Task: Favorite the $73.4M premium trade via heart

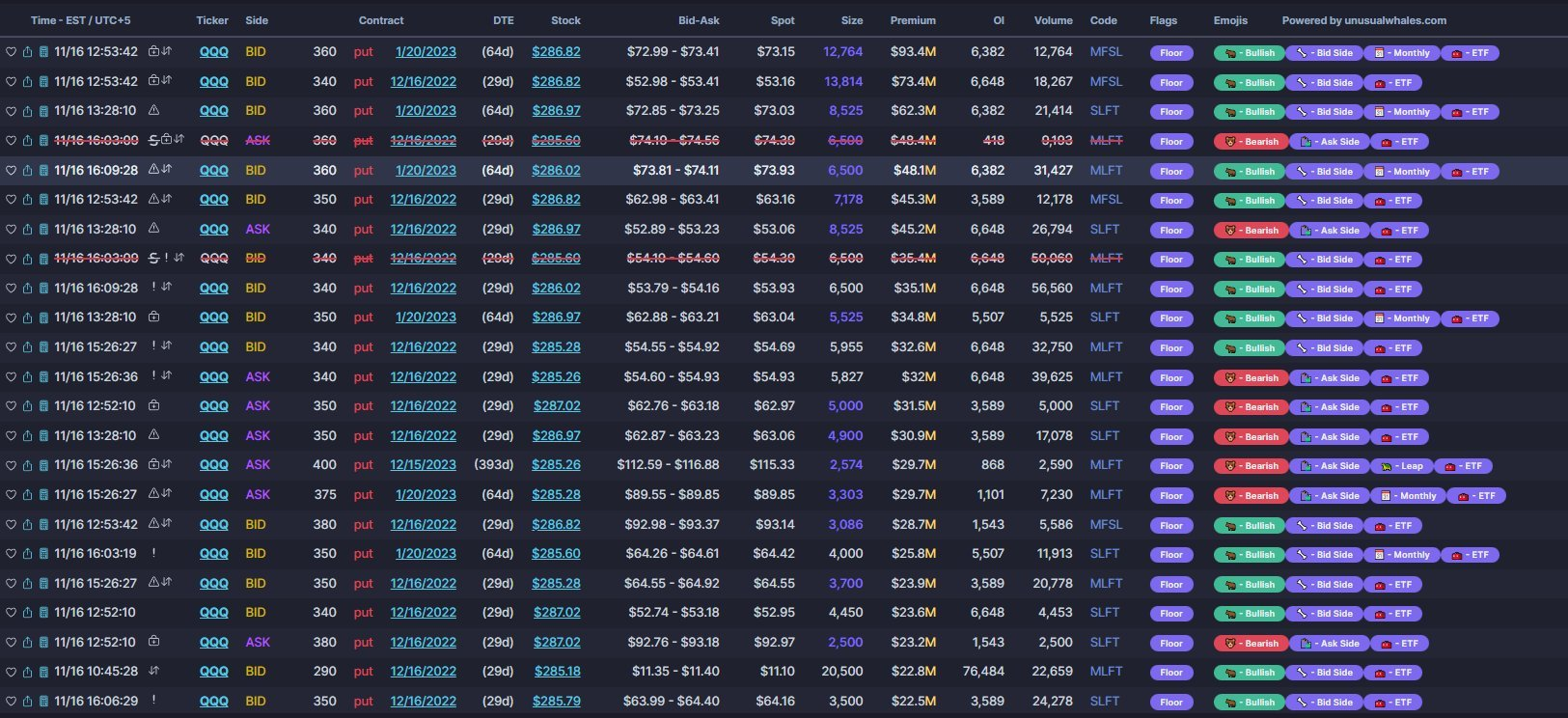Action: click(x=12, y=82)
